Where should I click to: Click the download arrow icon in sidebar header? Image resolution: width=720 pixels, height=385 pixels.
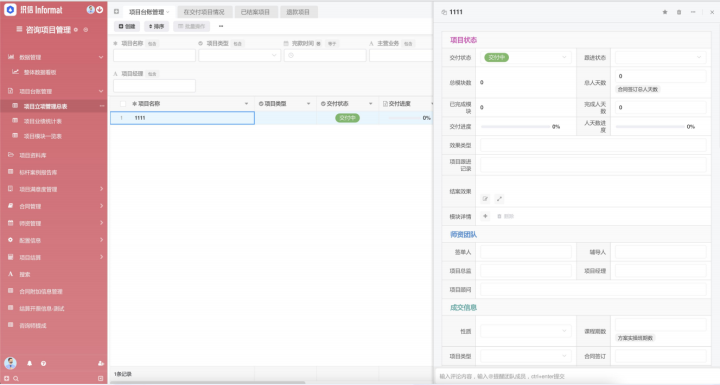[99, 10]
